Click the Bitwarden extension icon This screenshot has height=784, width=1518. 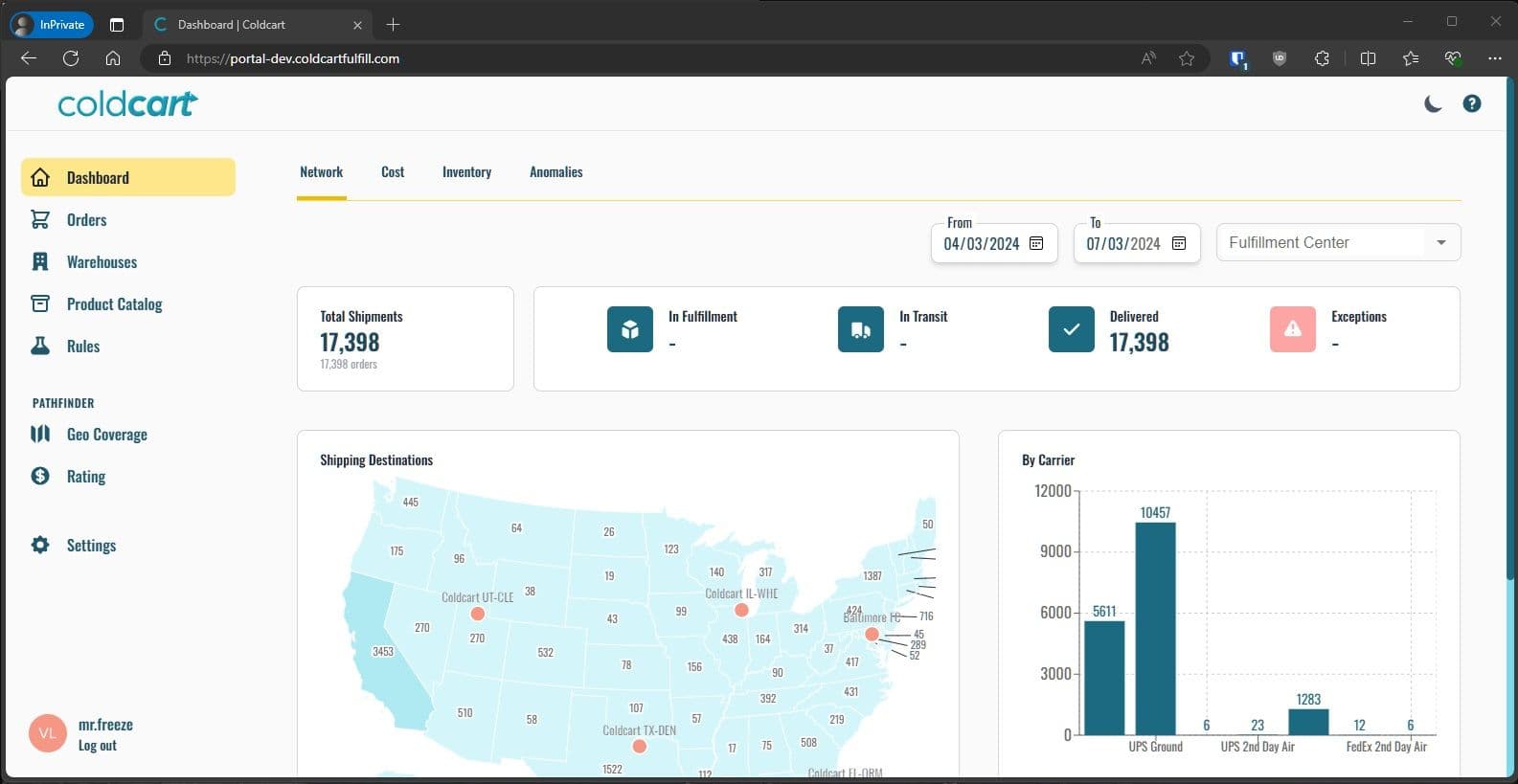1238,58
